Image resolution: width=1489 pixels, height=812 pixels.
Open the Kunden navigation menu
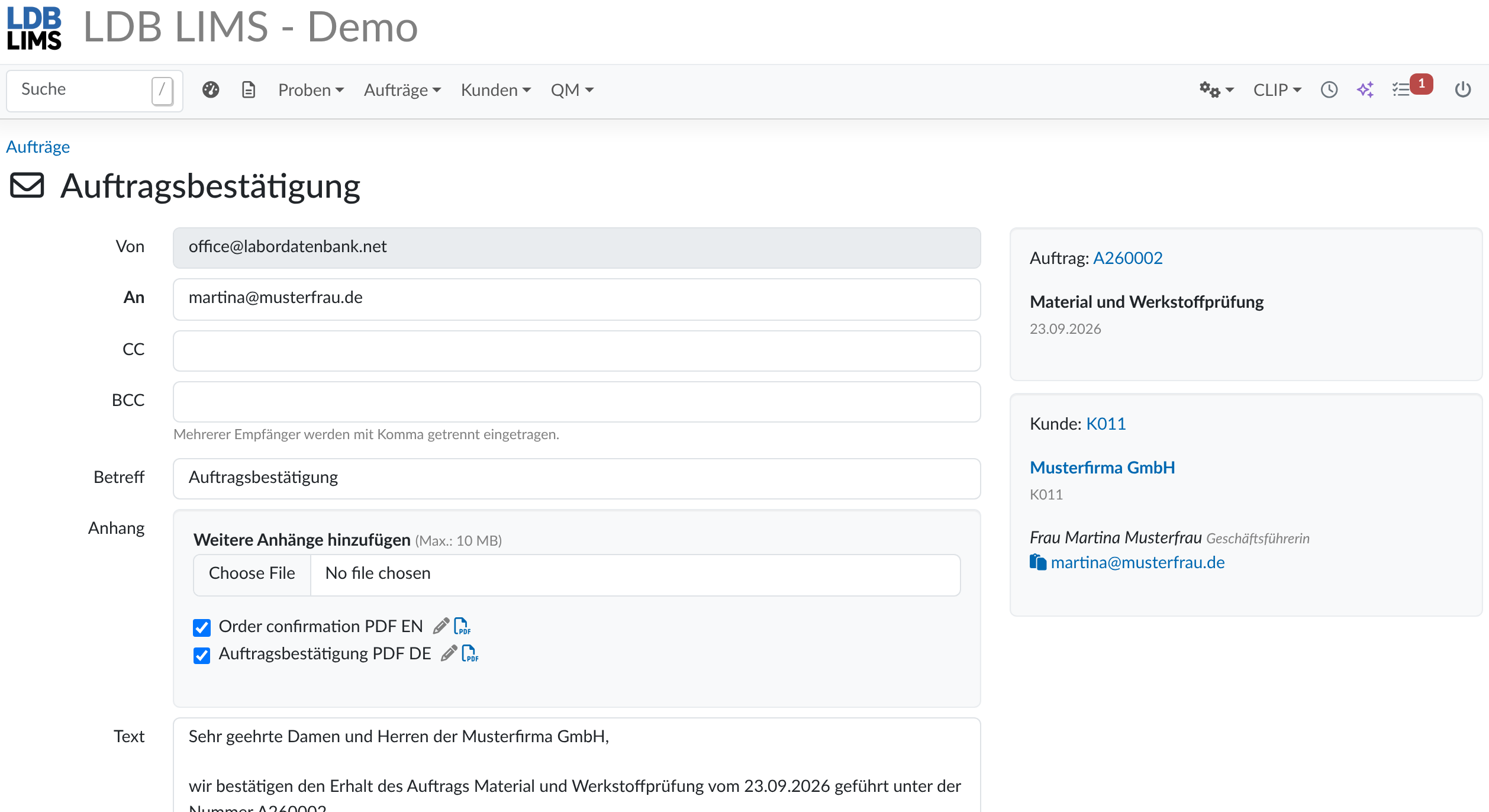coord(496,90)
